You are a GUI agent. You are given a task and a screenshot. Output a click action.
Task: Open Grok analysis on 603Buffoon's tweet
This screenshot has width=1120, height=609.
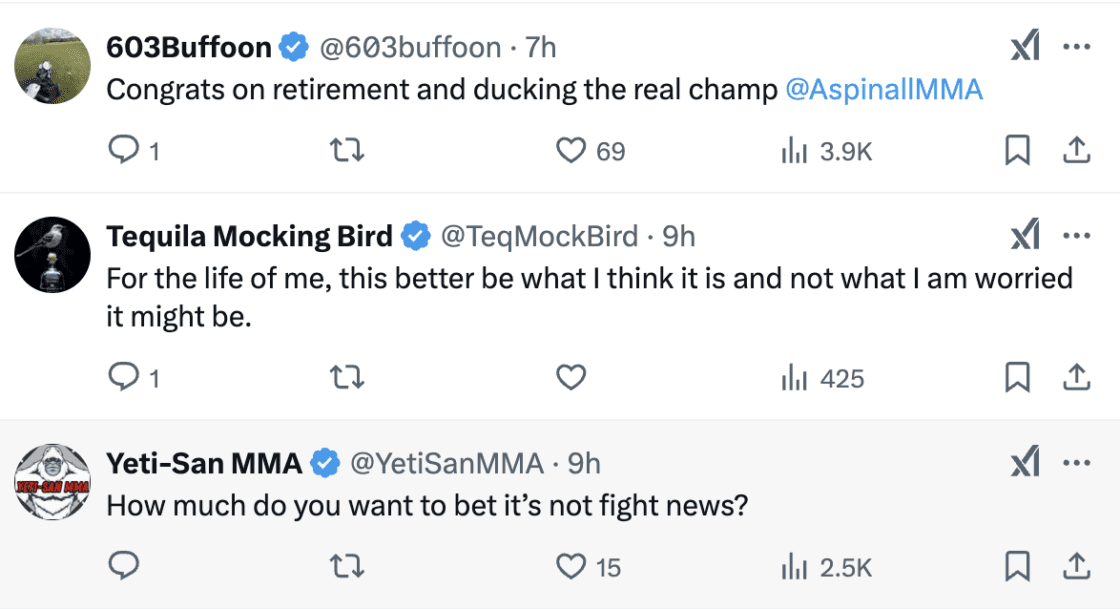click(1025, 46)
